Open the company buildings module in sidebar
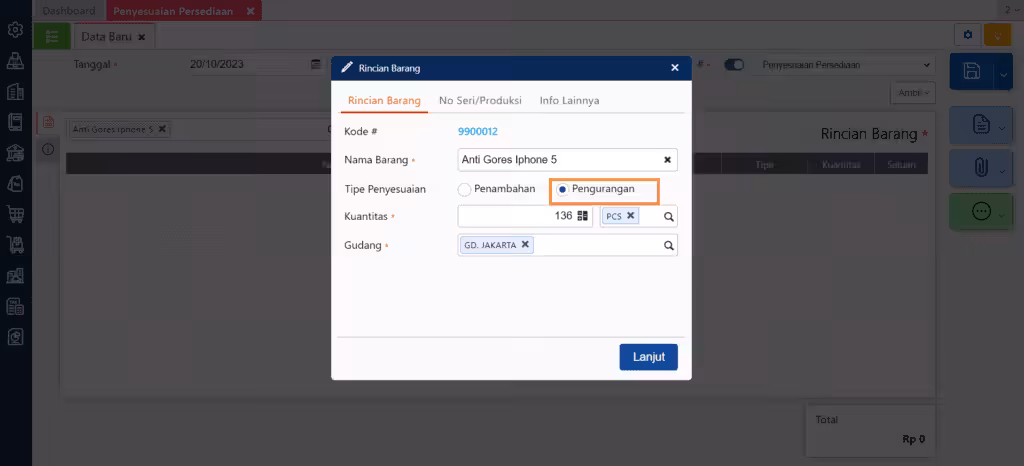1024x466 pixels. point(15,91)
